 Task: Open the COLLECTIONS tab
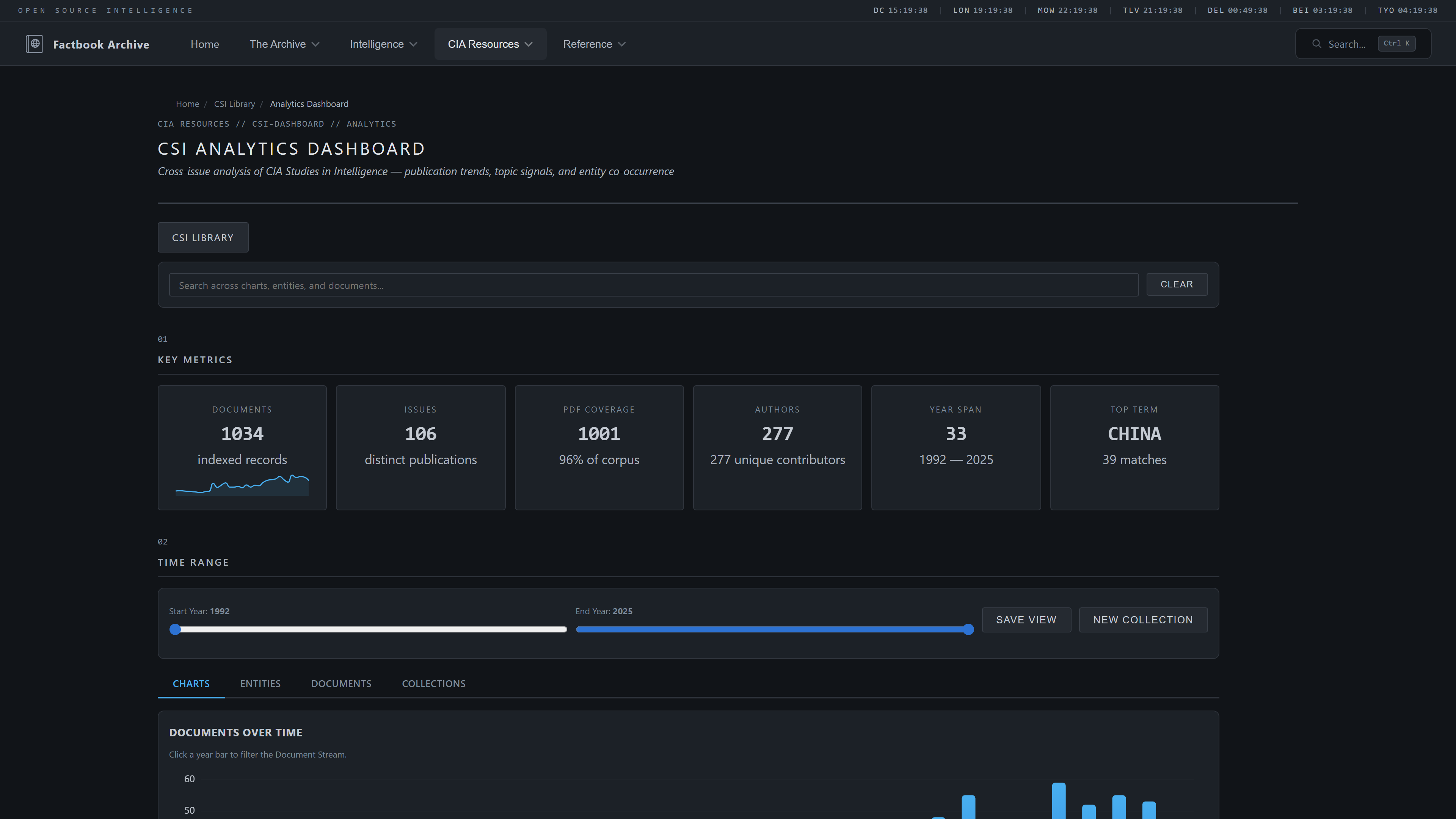pos(433,683)
